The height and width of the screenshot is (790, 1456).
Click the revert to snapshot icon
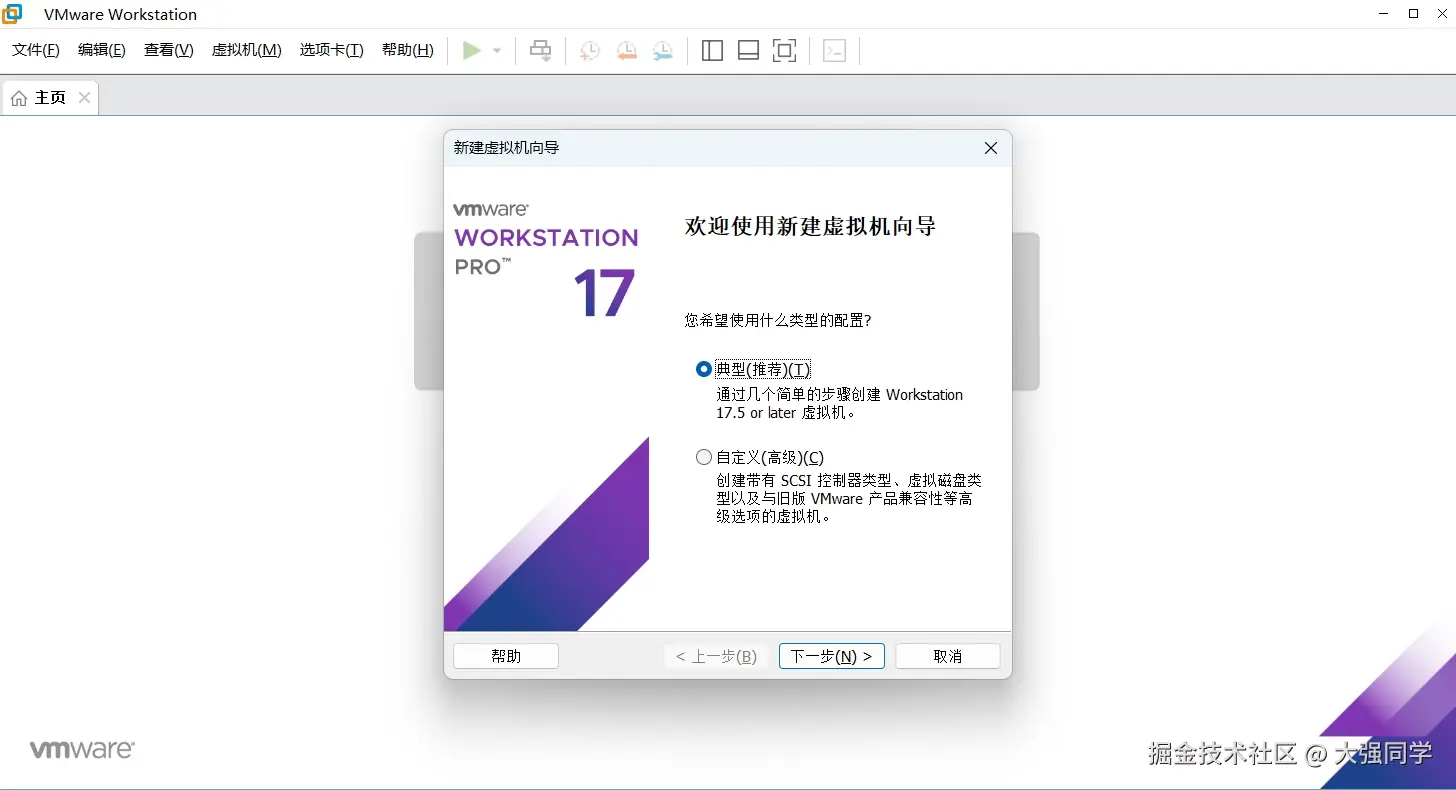pyautogui.click(x=627, y=50)
